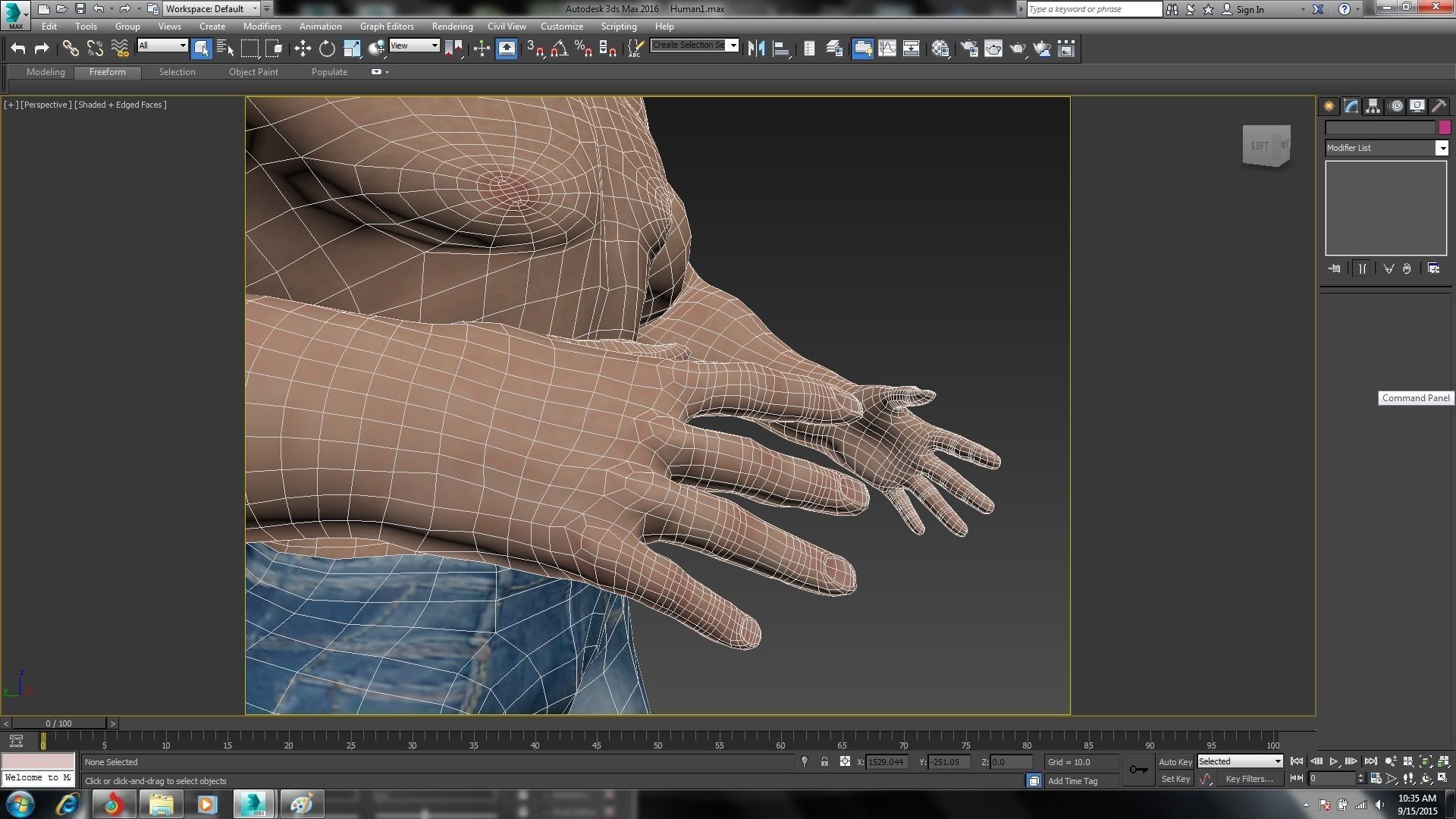Screen dimensions: 1456x819
Task: Click the Align tool icon
Action: tap(780, 49)
